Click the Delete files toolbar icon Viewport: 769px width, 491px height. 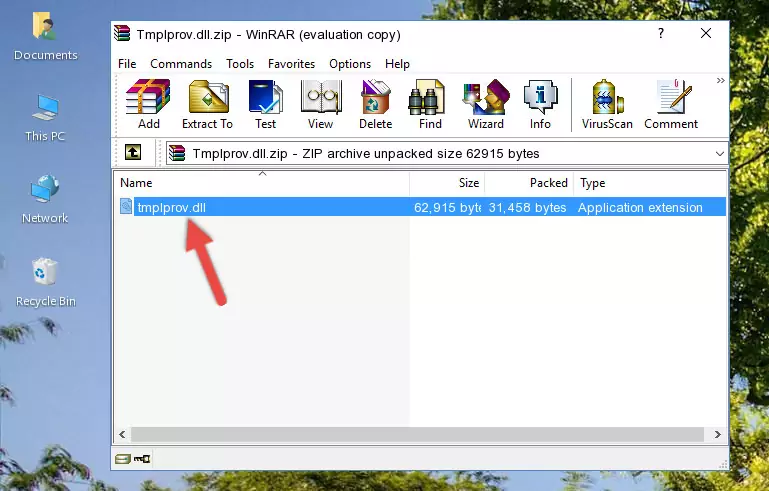[376, 104]
